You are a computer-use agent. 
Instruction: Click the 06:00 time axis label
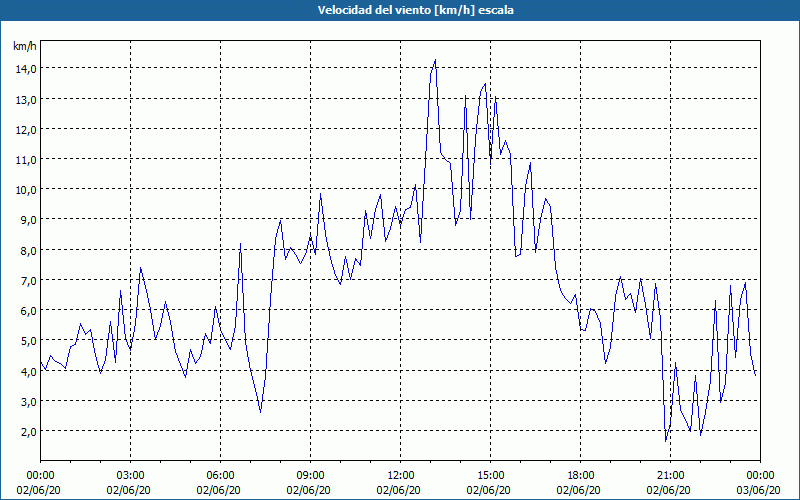[x=220, y=476]
